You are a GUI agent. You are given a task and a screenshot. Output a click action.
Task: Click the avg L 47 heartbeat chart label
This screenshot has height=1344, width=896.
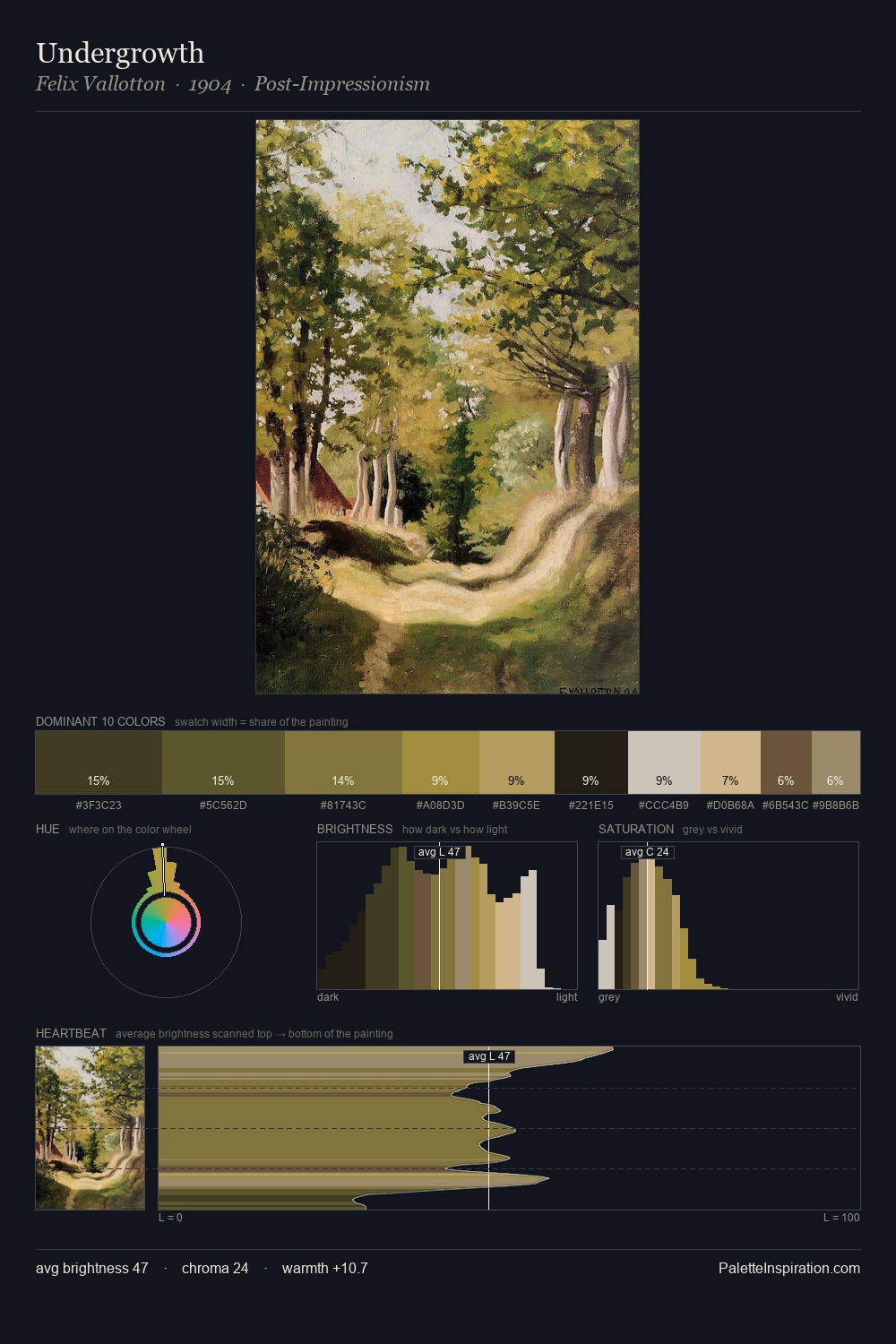(489, 1056)
